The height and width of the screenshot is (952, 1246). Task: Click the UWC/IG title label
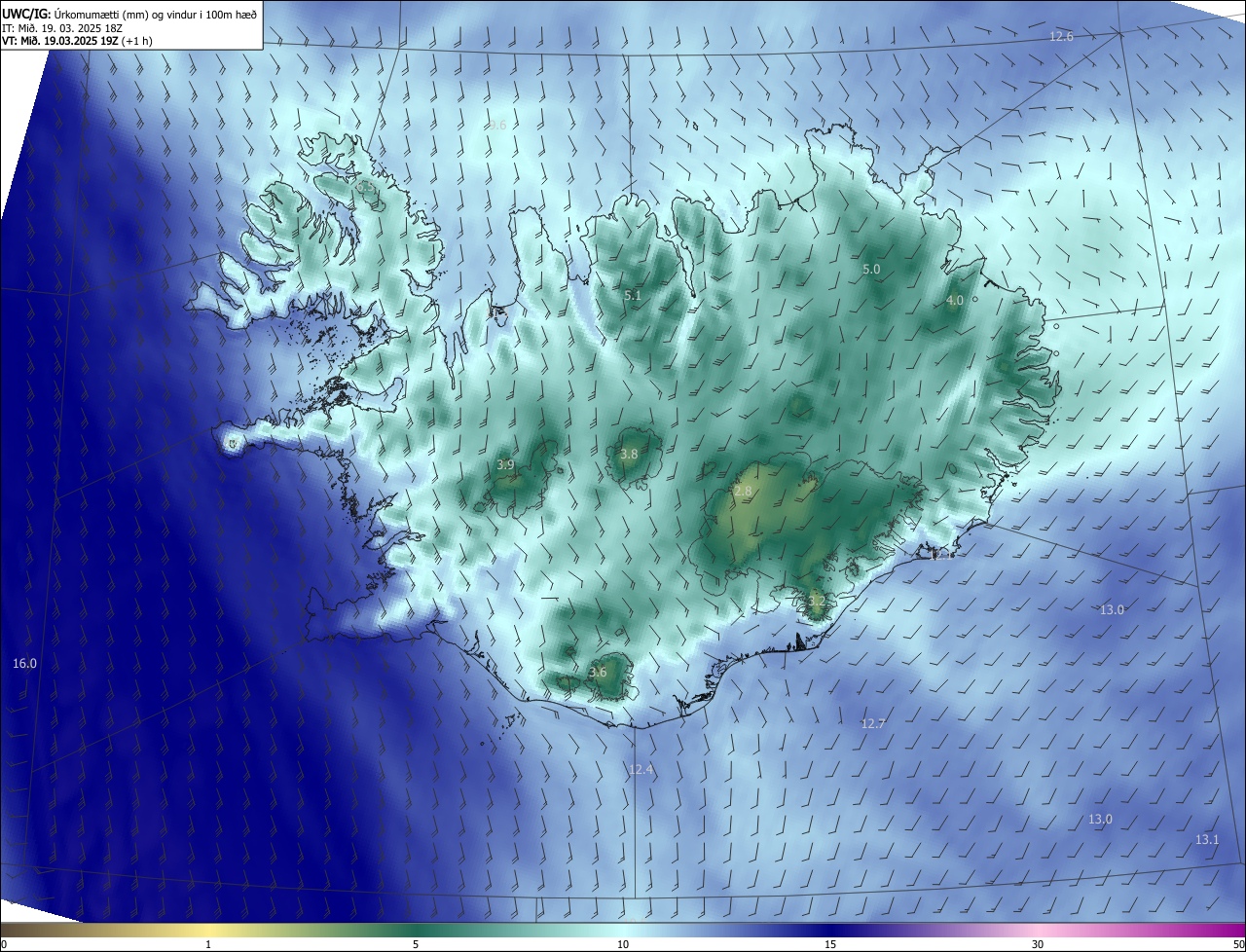26,14
